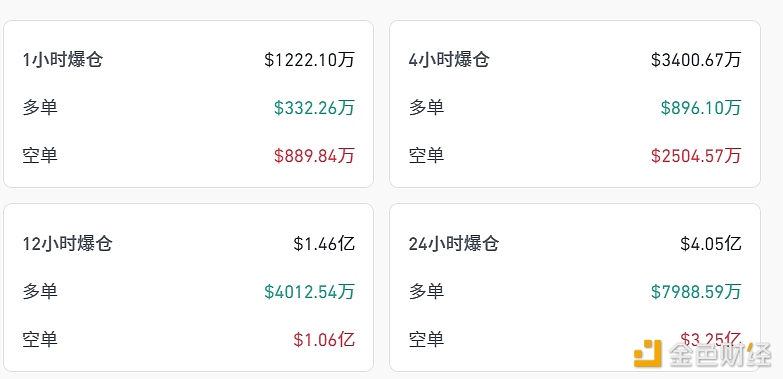783x379 pixels.
Task: Click the 金色财经 watermark text
Action: pos(720,355)
